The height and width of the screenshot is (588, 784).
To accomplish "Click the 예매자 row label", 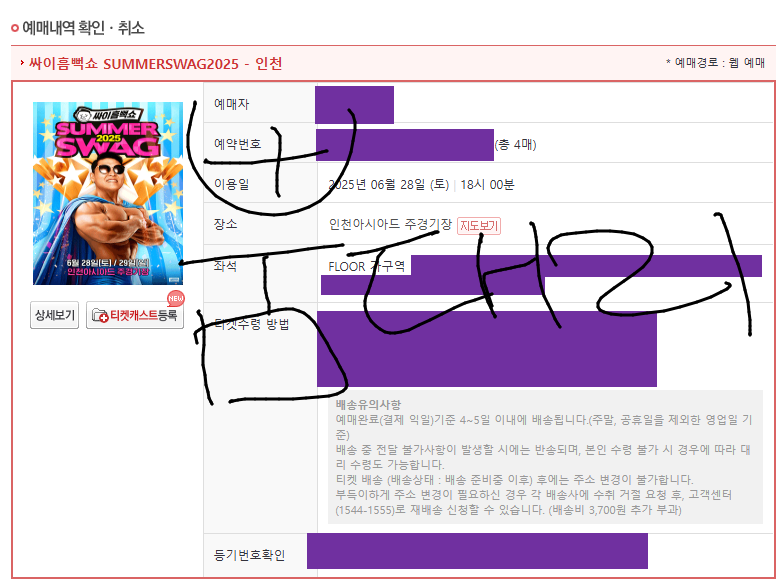I will (x=232, y=104).
